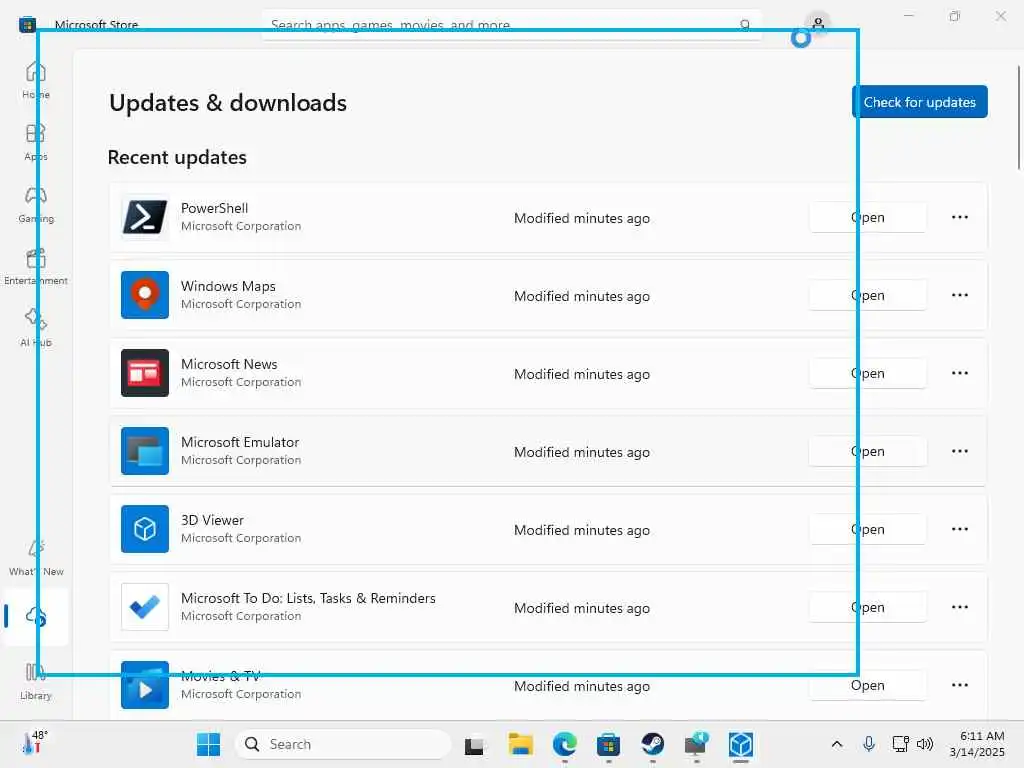The width and height of the screenshot is (1024, 768).
Task: Open the taskbar clock and date
Action: [x=977, y=744]
